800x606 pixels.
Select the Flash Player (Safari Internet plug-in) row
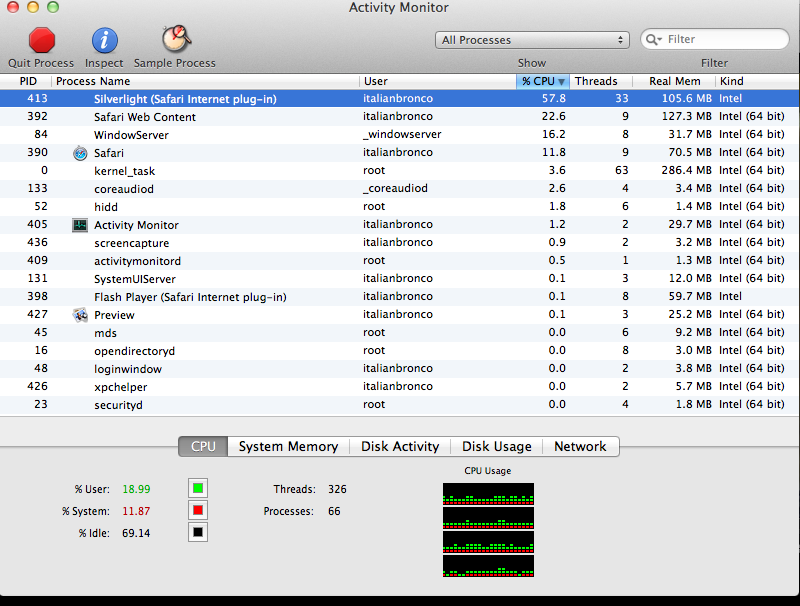(x=400, y=297)
